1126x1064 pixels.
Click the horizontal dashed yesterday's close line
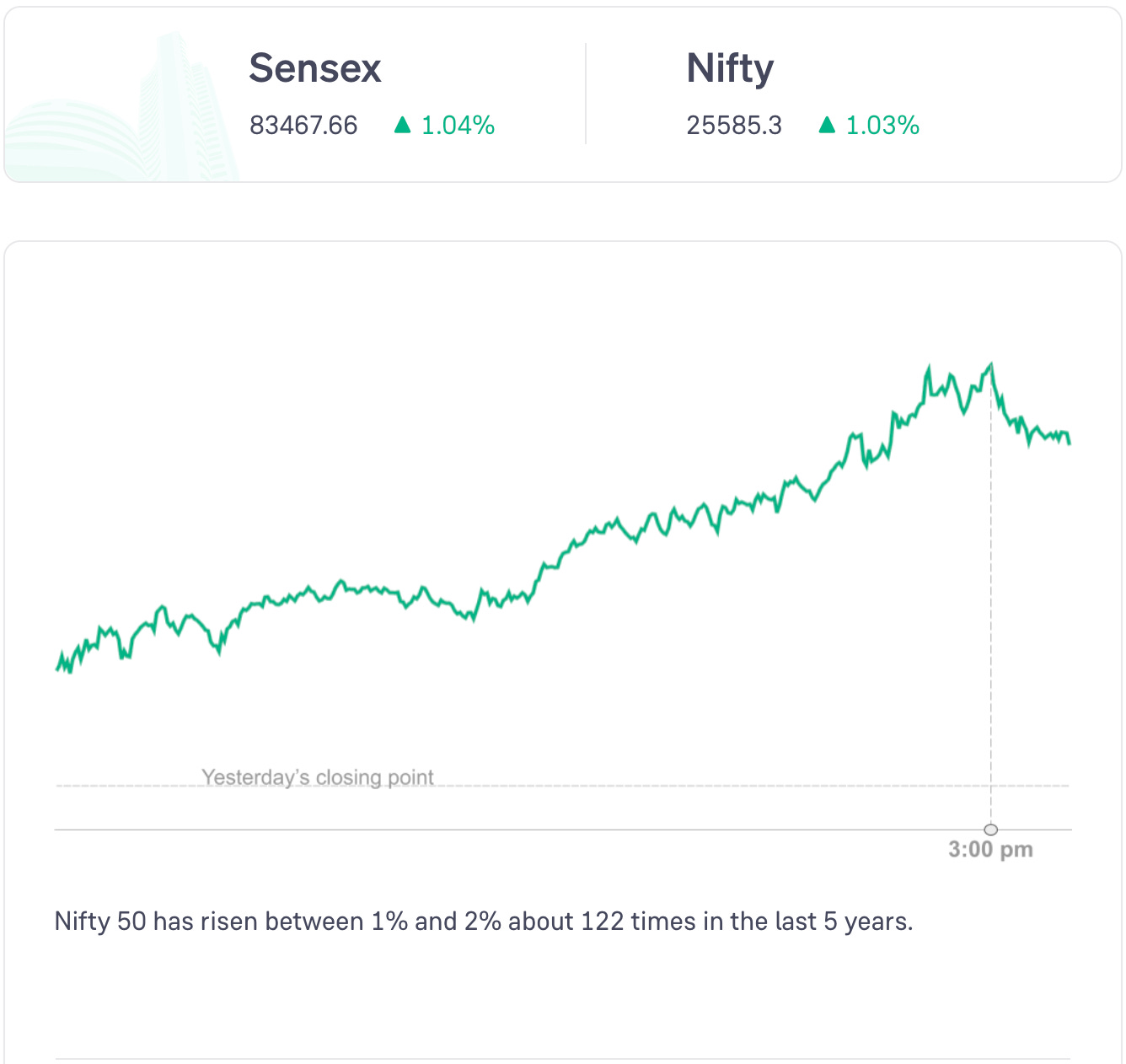click(x=674, y=786)
